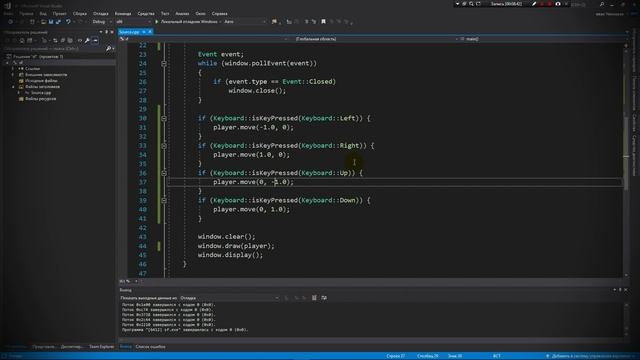
Task: Click Solution Explorer home icon
Action: pyautogui.click(x=22, y=40)
